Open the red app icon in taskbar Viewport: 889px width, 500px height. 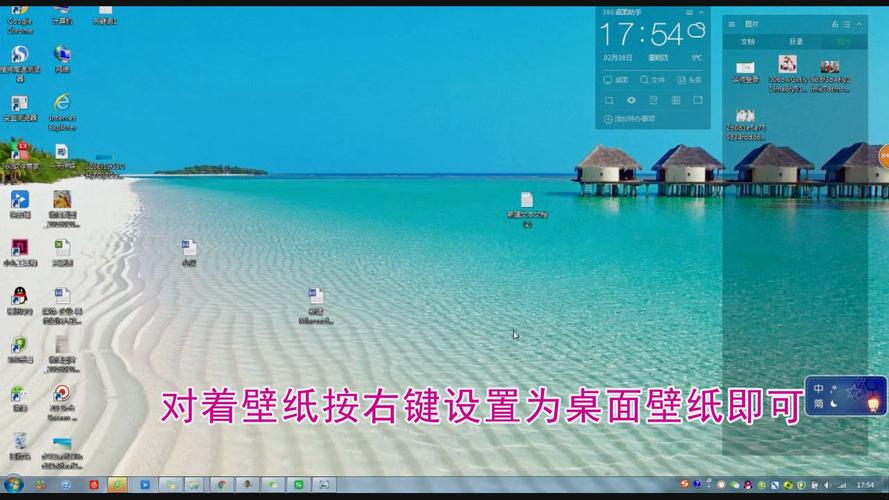click(94, 485)
